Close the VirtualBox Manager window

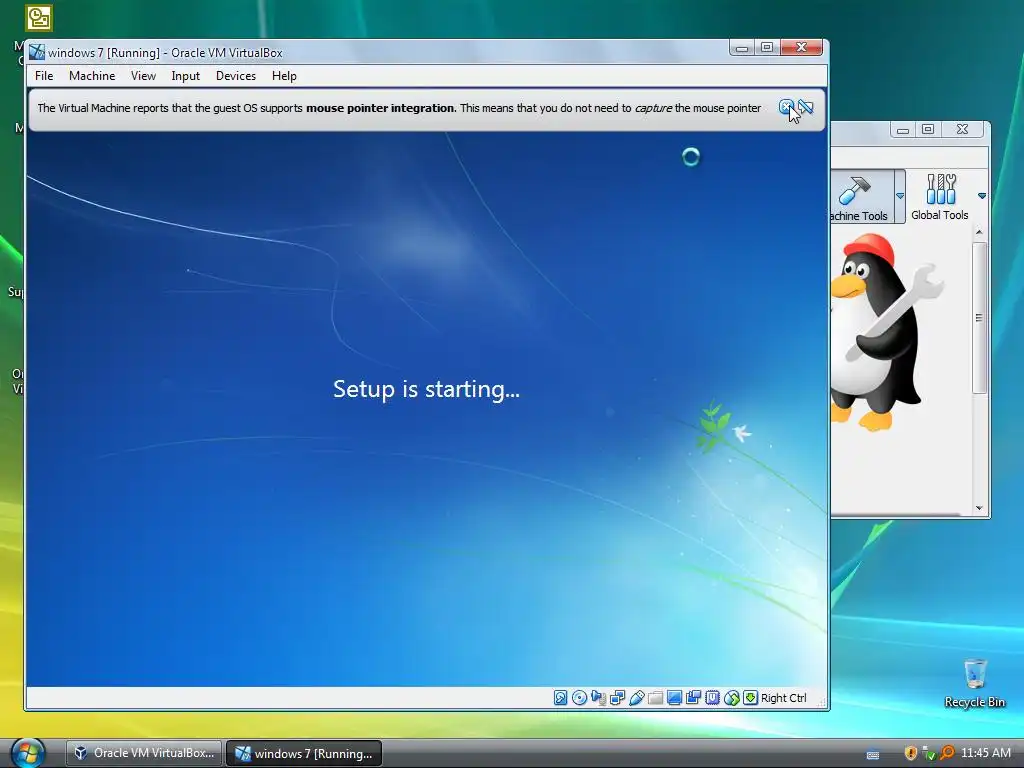(962, 129)
